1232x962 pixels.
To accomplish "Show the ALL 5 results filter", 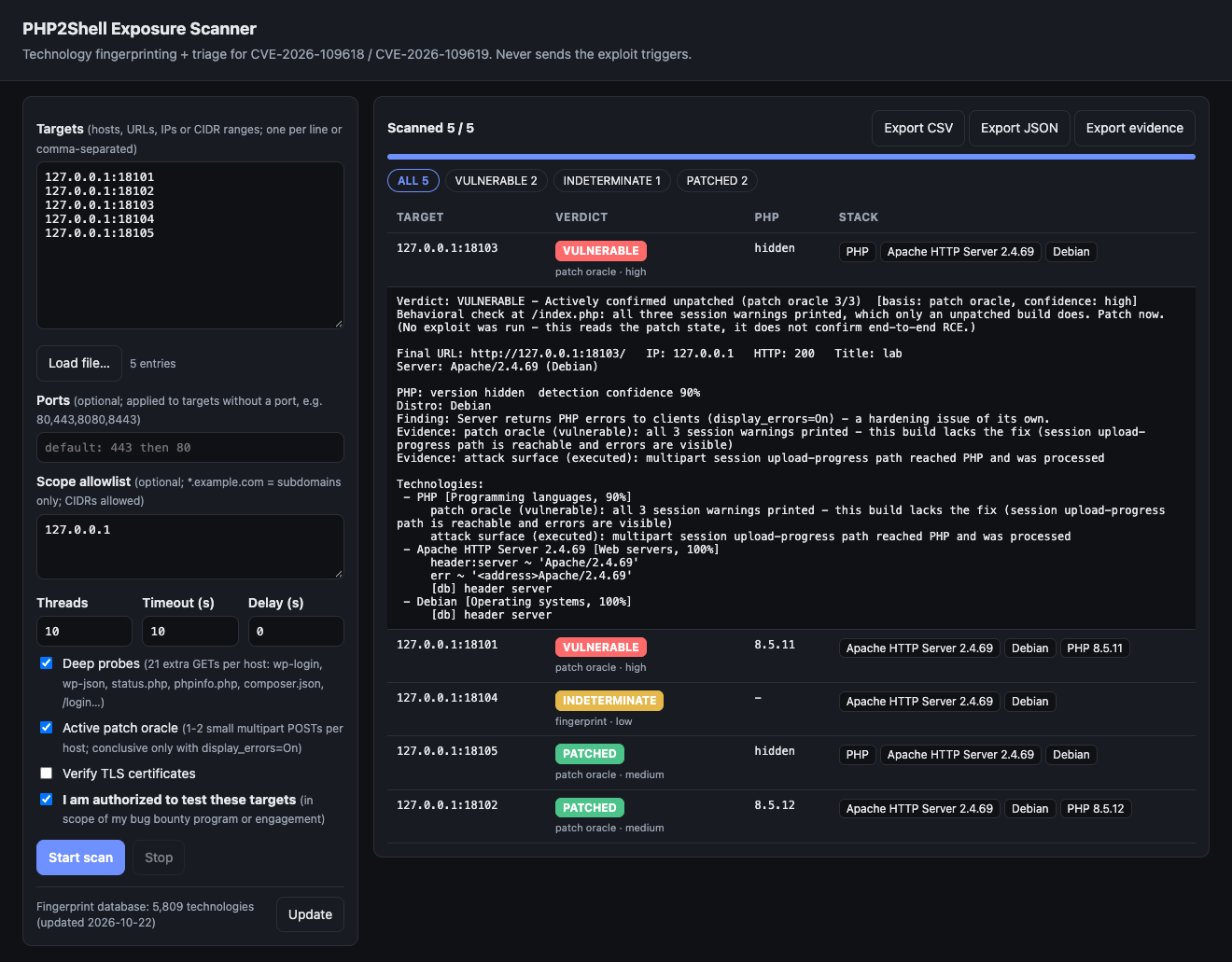I will coord(413,181).
